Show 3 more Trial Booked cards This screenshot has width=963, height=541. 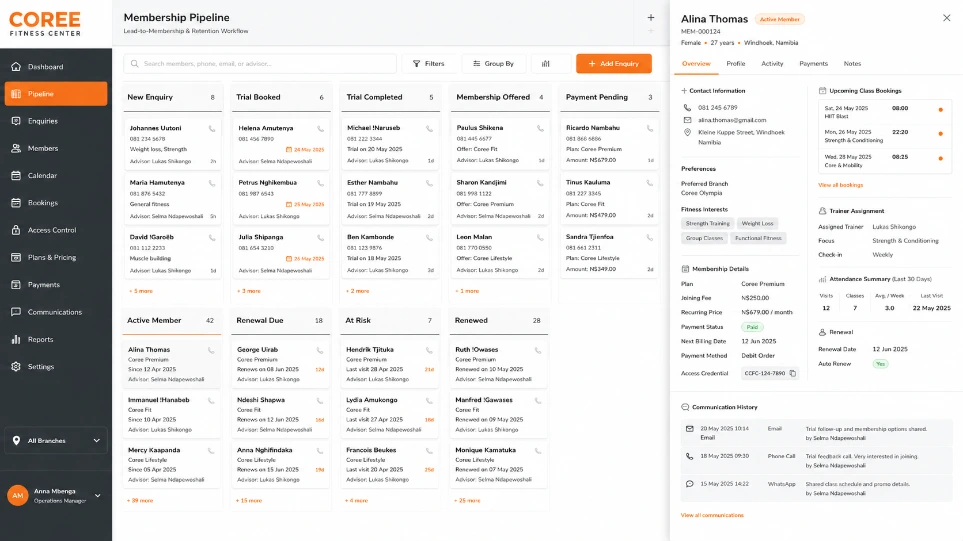click(249, 291)
